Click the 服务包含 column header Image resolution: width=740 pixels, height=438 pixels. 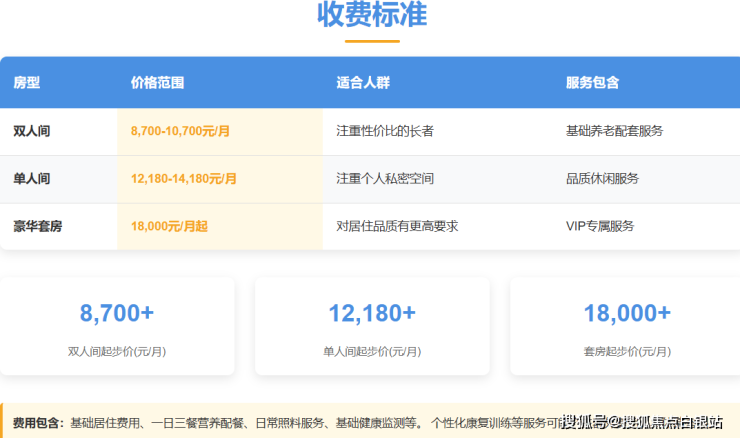click(592, 83)
